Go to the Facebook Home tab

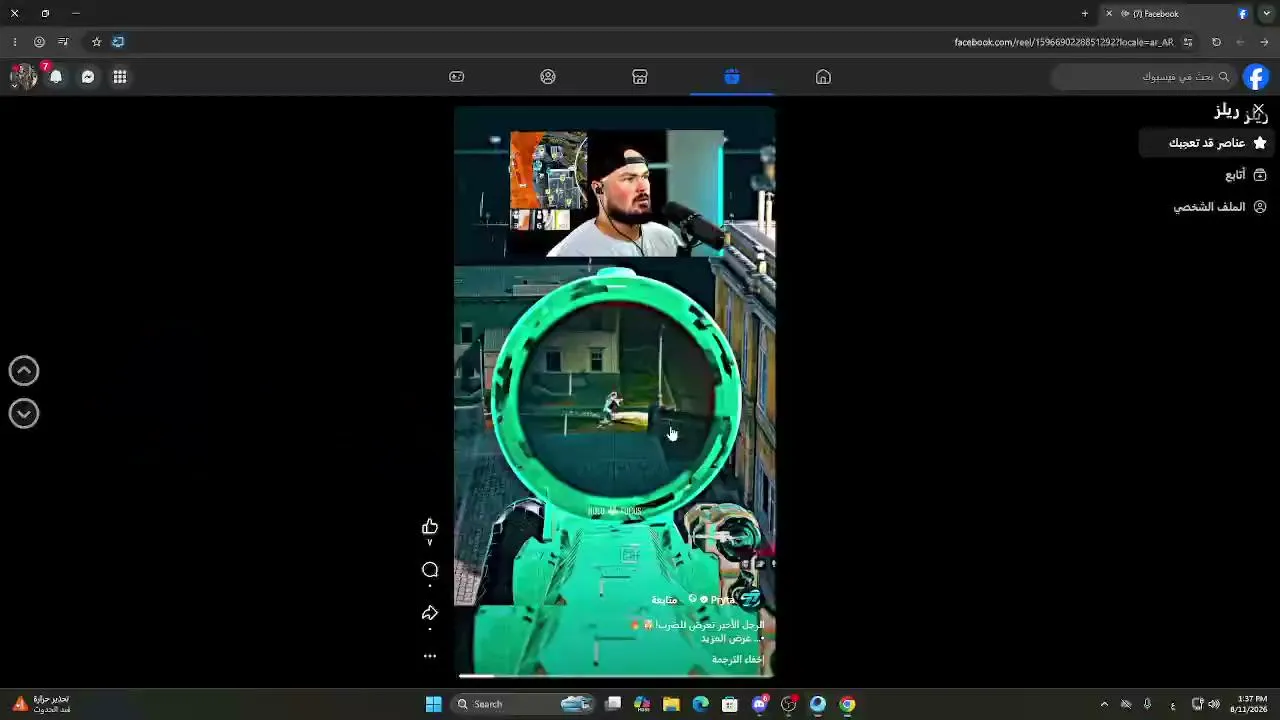pos(823,77)
